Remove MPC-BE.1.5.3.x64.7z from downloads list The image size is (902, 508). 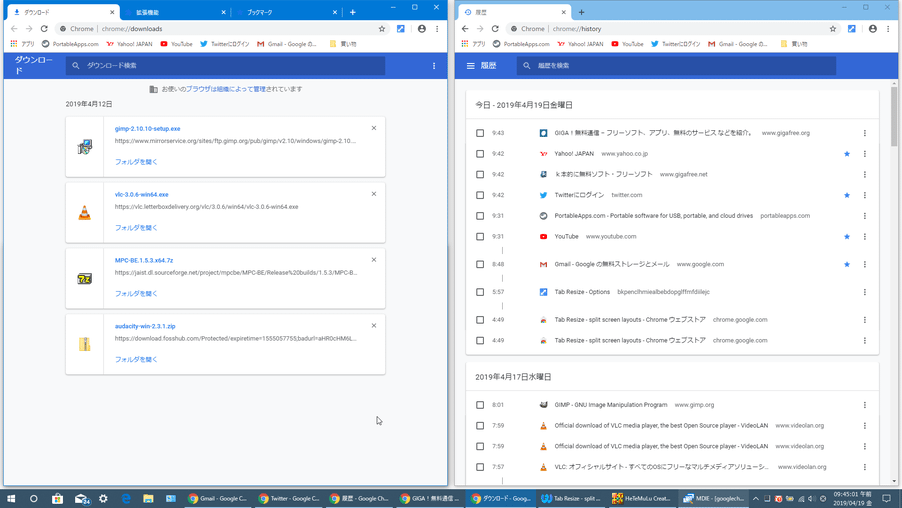point(374,260)
